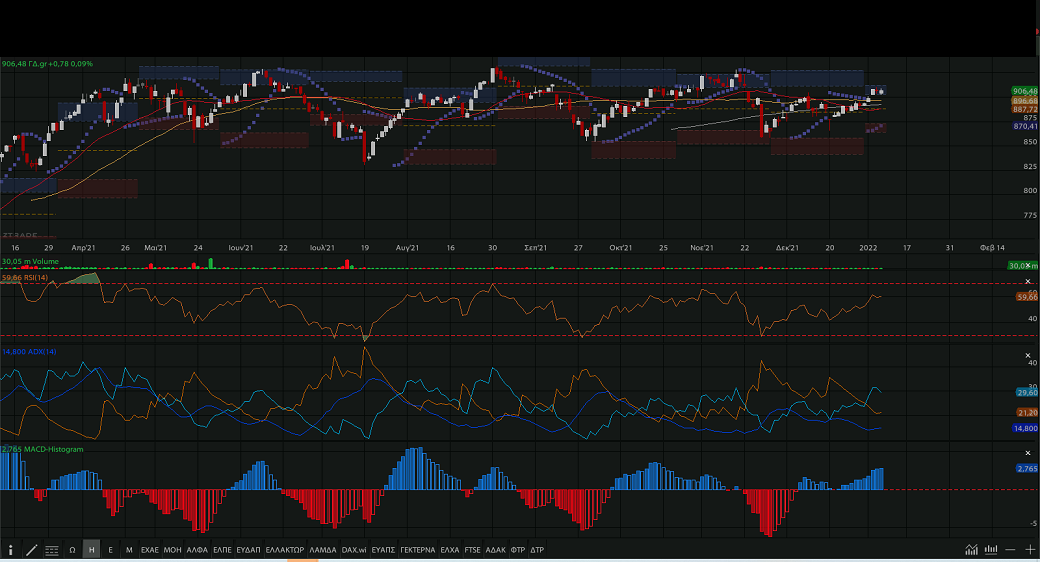
Task: Click the ΓΕΚΤΕΡΝΑ symbol button
Action: (417, 550)
